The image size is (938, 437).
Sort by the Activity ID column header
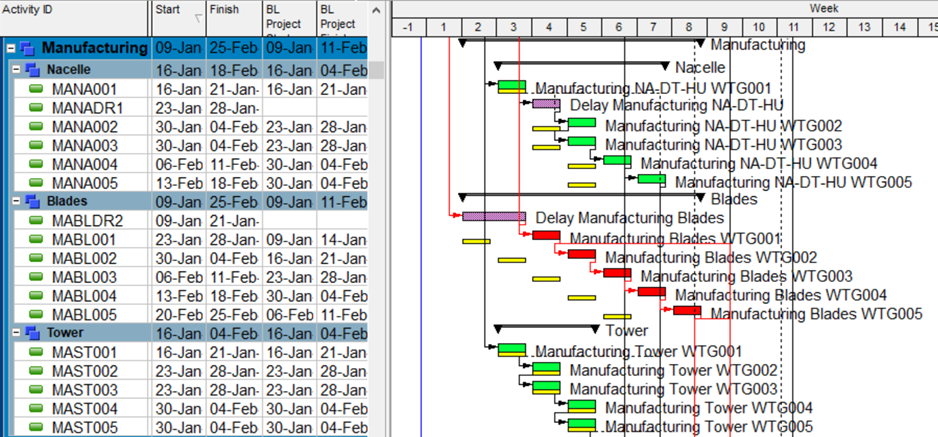pyautogui.click(x=74, y=18)
